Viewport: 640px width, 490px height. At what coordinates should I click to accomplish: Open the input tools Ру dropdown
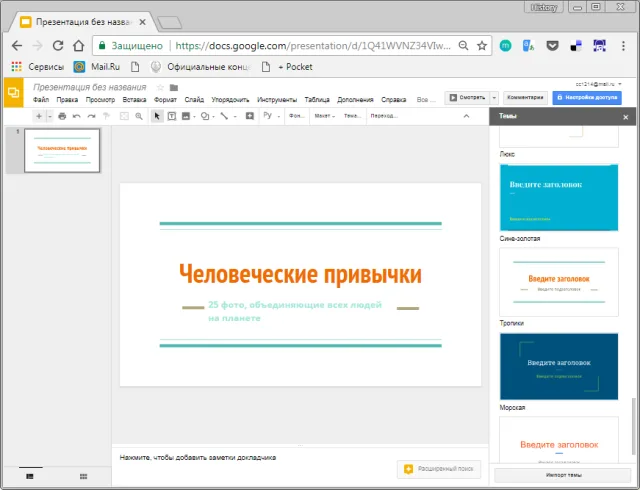pos(271,116)
